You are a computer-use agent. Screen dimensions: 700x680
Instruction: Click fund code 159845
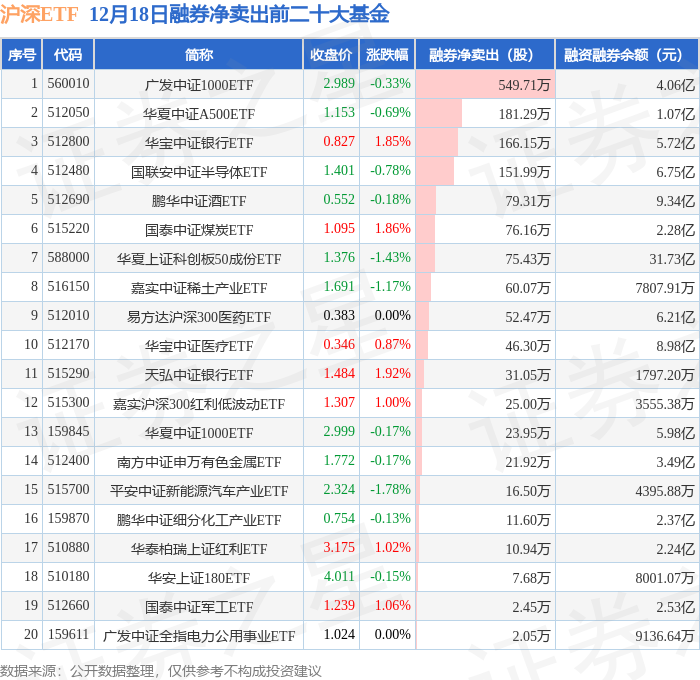[x=68, y=432]
